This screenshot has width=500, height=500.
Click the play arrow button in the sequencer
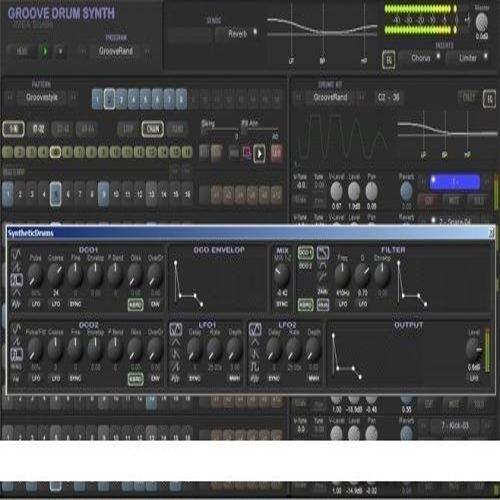click(x=259, y=153)
